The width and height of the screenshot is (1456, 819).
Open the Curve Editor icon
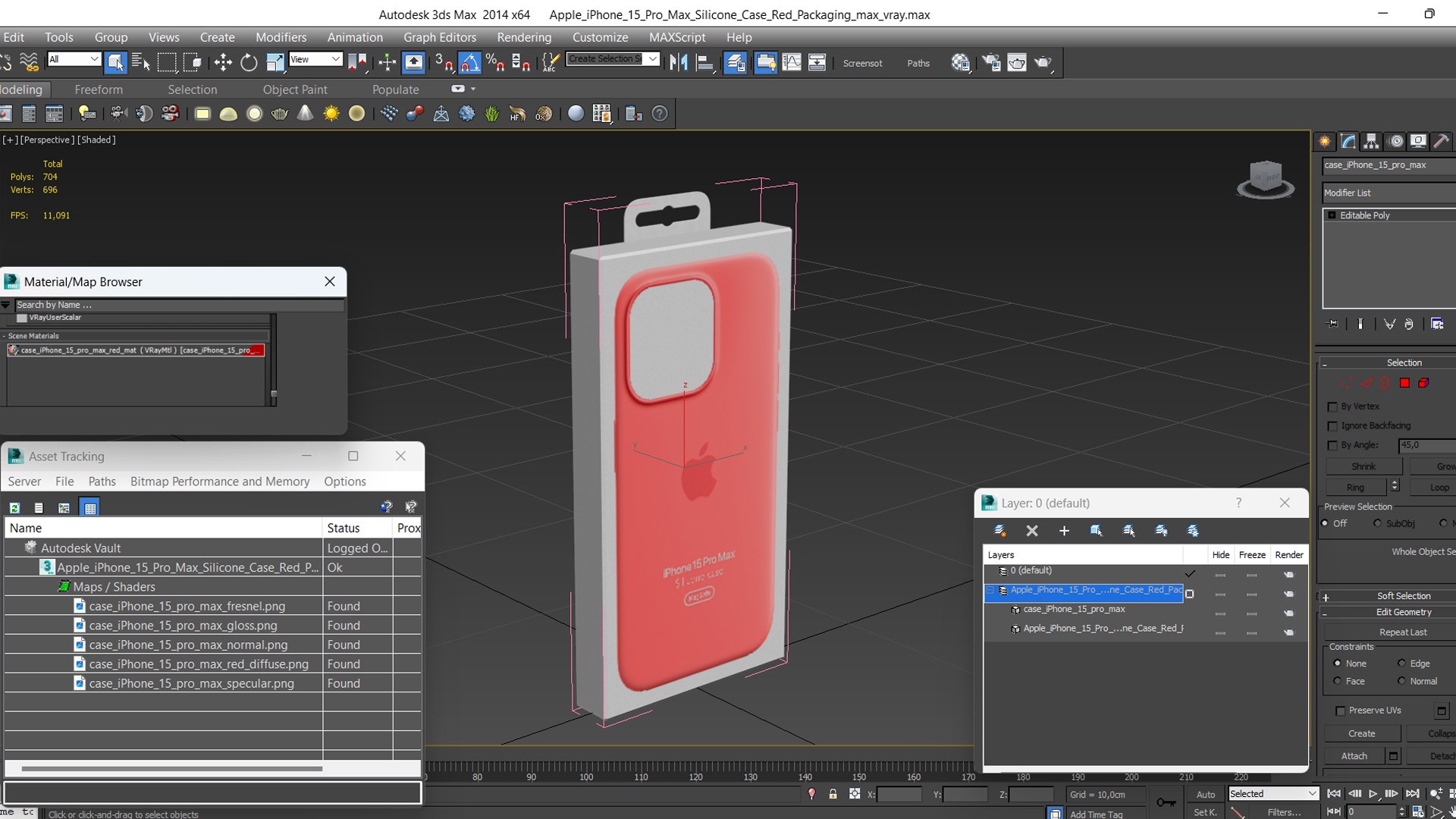tap(791, 62)
